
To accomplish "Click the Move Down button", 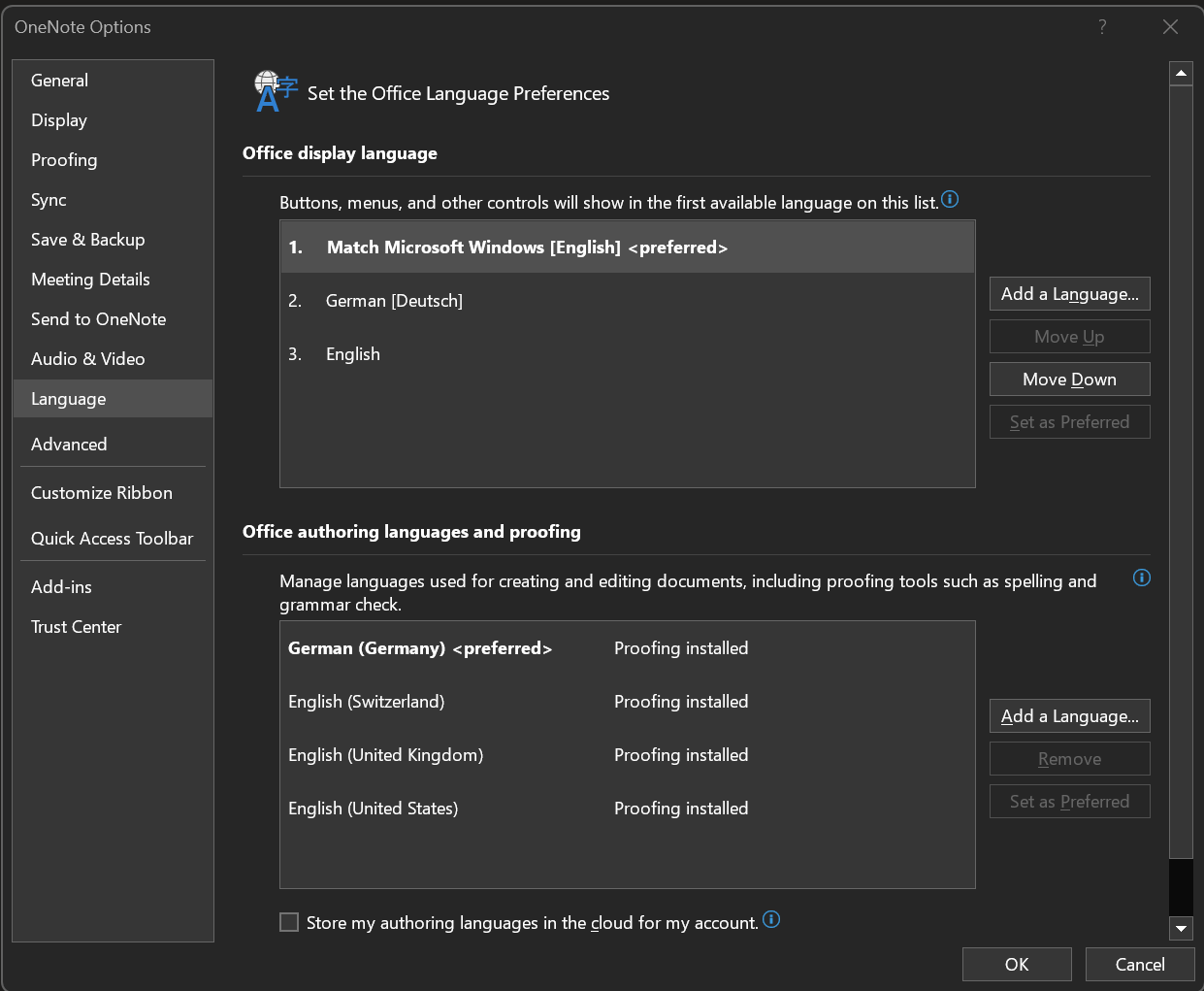I will pos(1069,380).
